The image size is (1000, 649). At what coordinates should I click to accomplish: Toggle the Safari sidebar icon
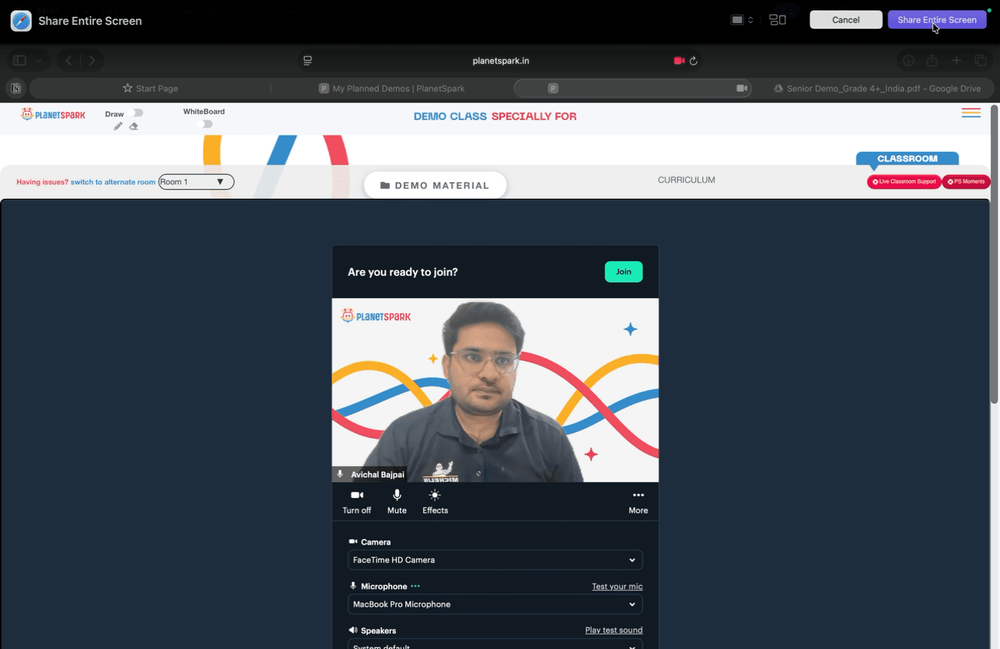click(20, 61)
